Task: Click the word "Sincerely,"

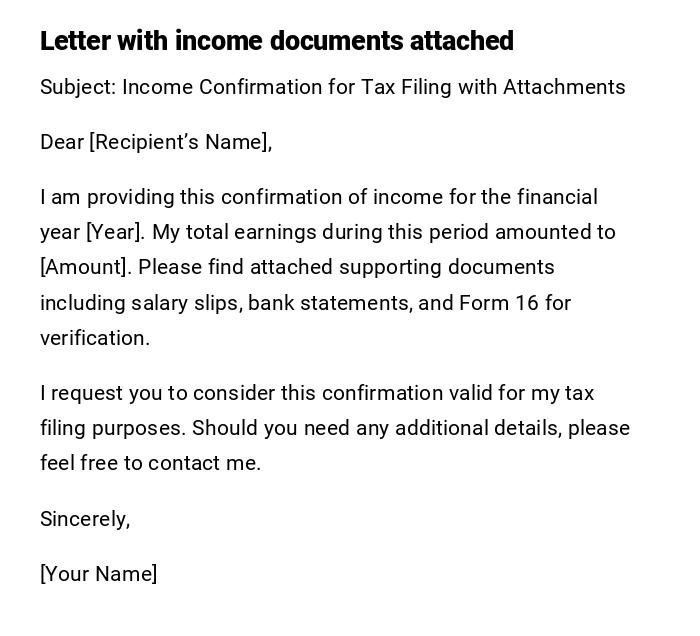Action: click(85, 519)
